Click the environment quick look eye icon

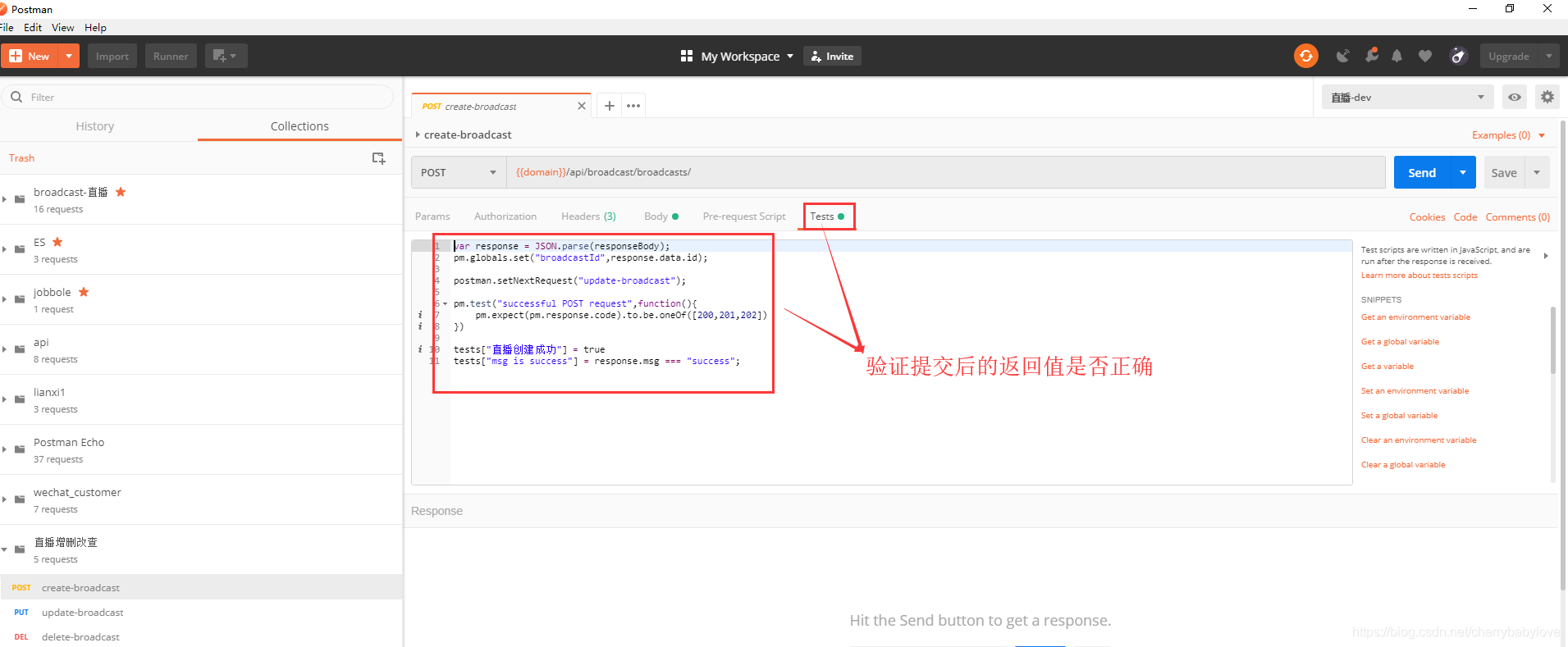click(x=1515, y=97)
